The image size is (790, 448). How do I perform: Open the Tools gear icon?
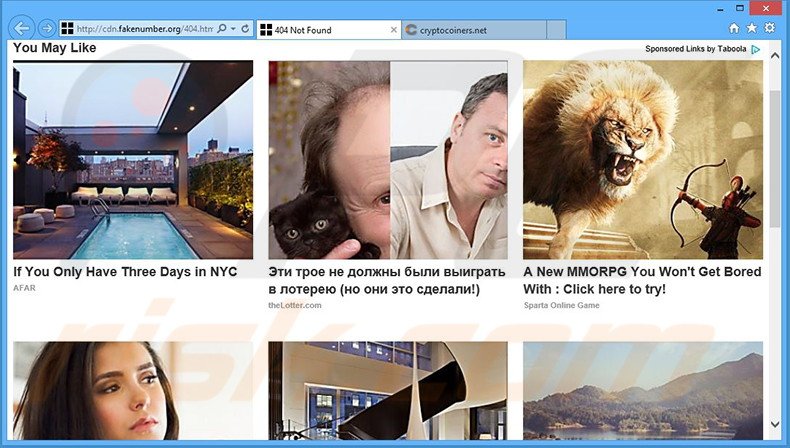[769, 28]
